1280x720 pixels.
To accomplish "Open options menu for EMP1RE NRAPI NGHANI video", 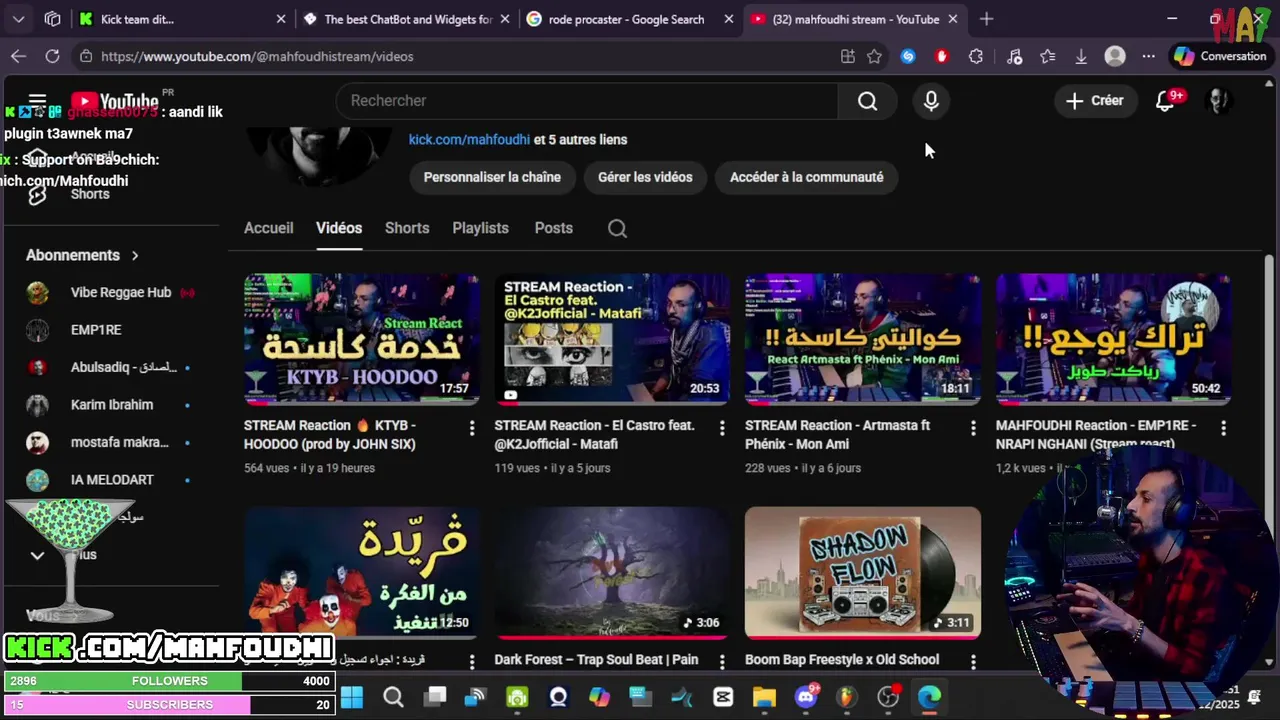I will [x=1223, y=428].
